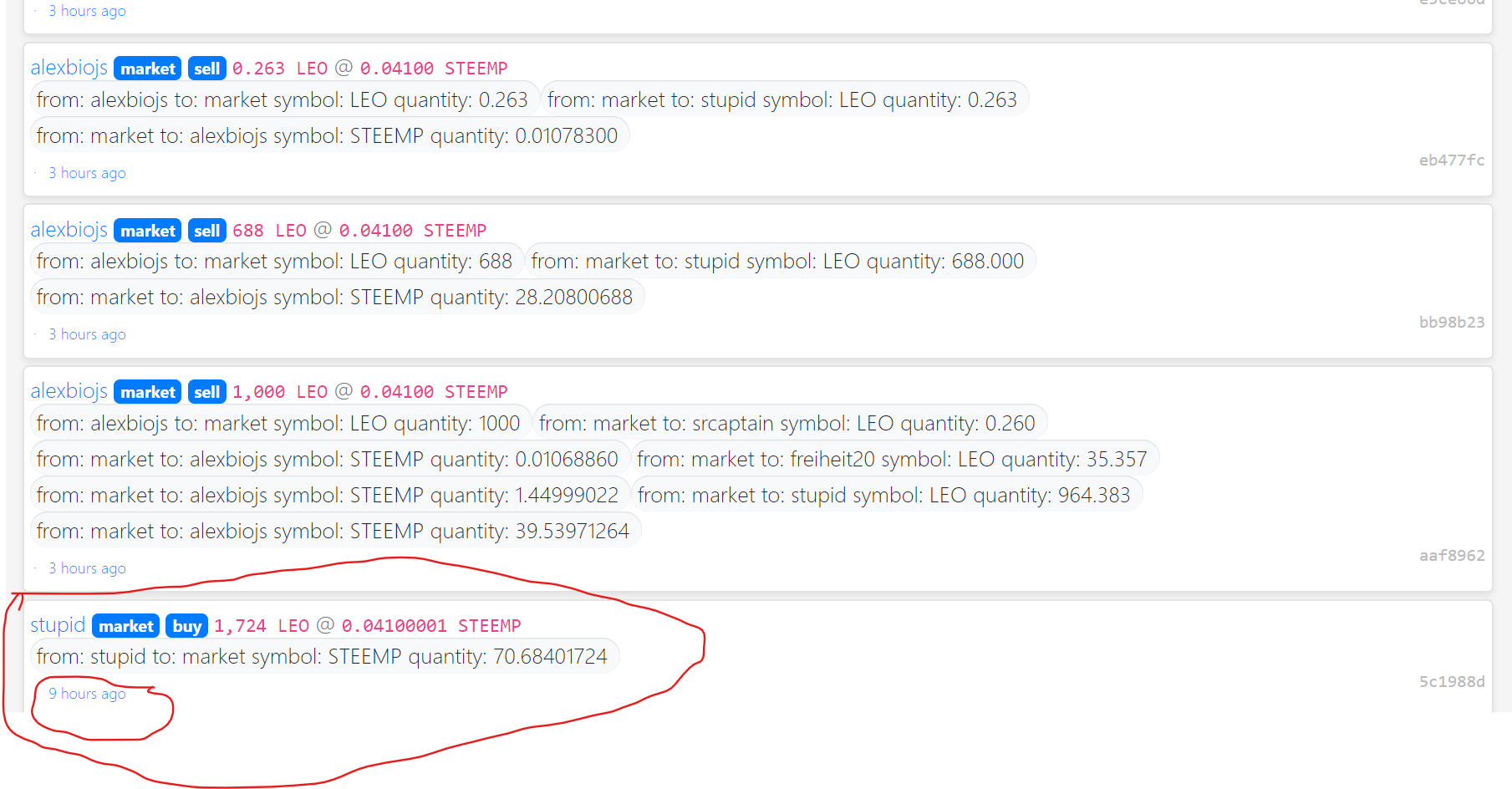Open alexbiojs link on 688 LEO sell
1512x789 pixels.
tap(69, 229)
